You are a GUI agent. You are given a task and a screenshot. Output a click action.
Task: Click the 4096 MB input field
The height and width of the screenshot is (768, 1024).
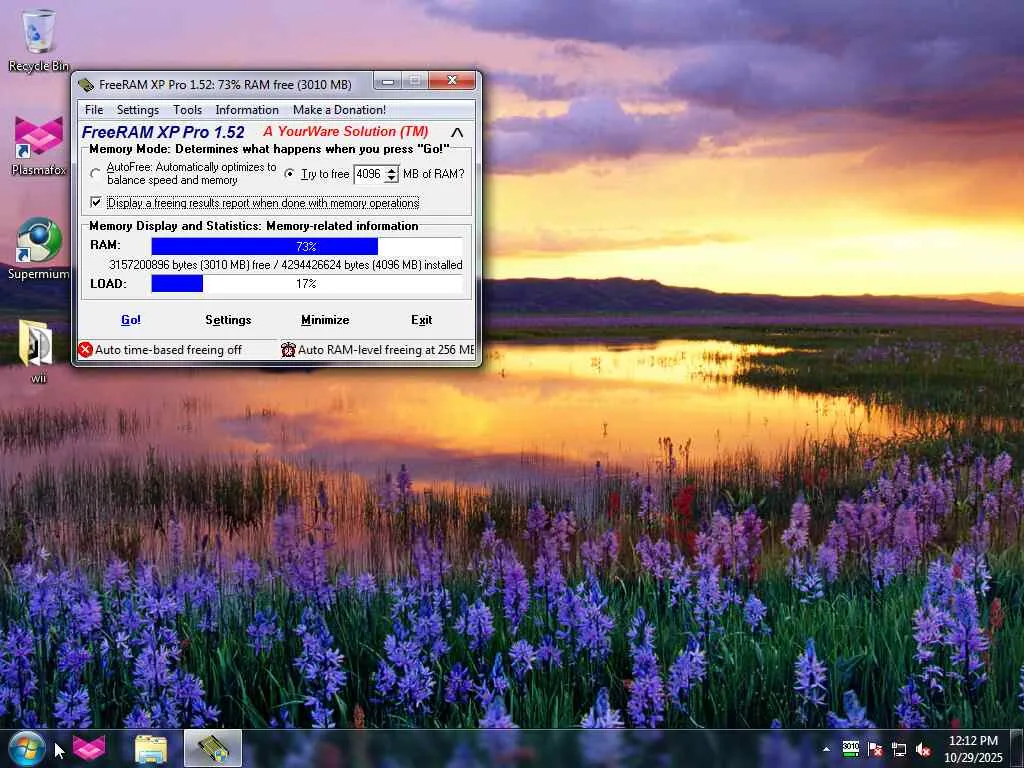click(369, 174)
